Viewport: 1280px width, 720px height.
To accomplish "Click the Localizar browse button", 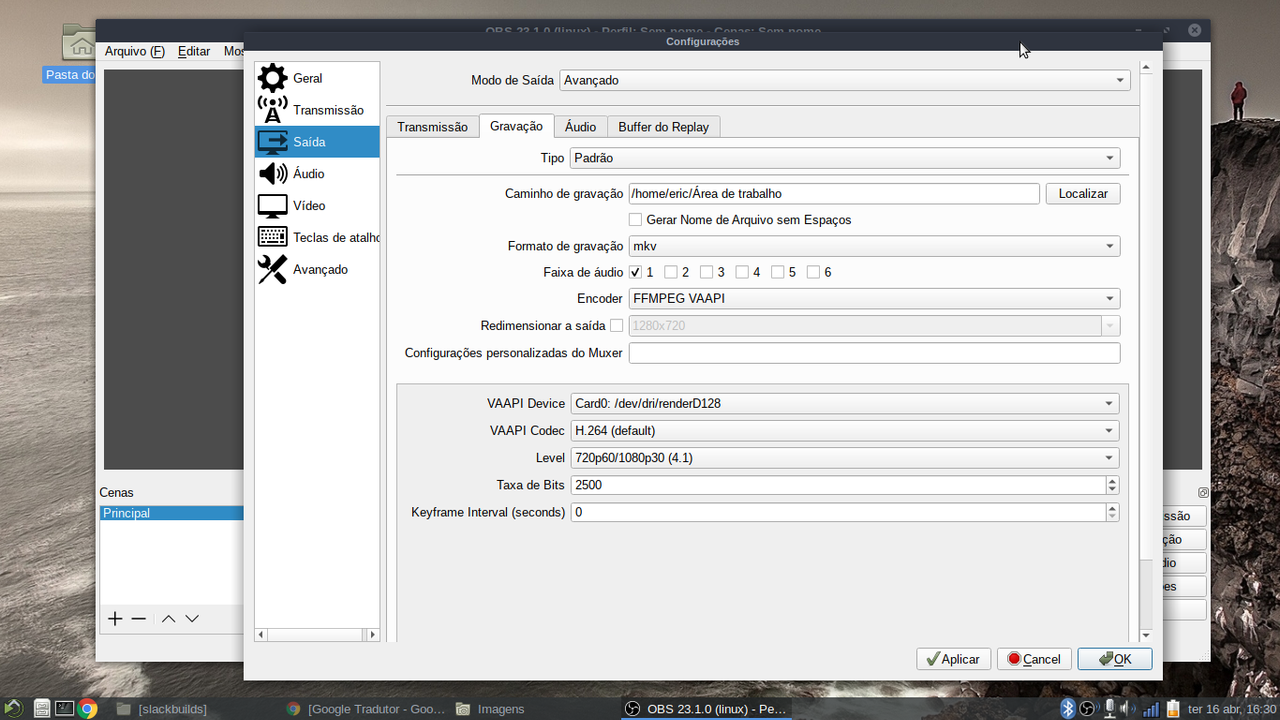I will [x=1083, y=194].
